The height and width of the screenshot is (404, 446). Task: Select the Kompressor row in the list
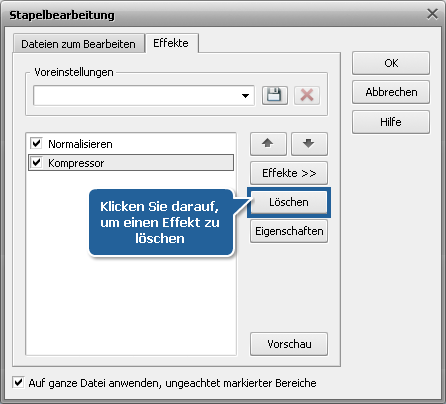point(131,163)
